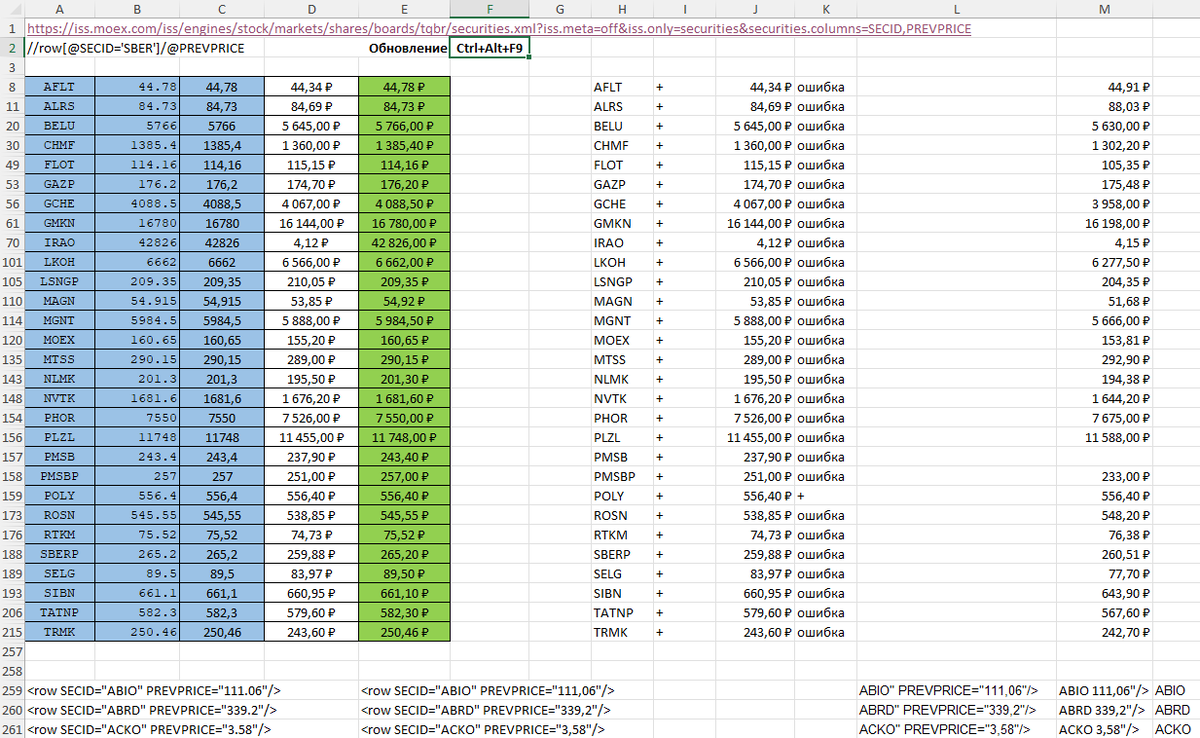Image resolution: width=1200 pixels, height=738 pixels.
Task: Select cell with value 1681.6 in column B
Action: click(x=137, y=400)
